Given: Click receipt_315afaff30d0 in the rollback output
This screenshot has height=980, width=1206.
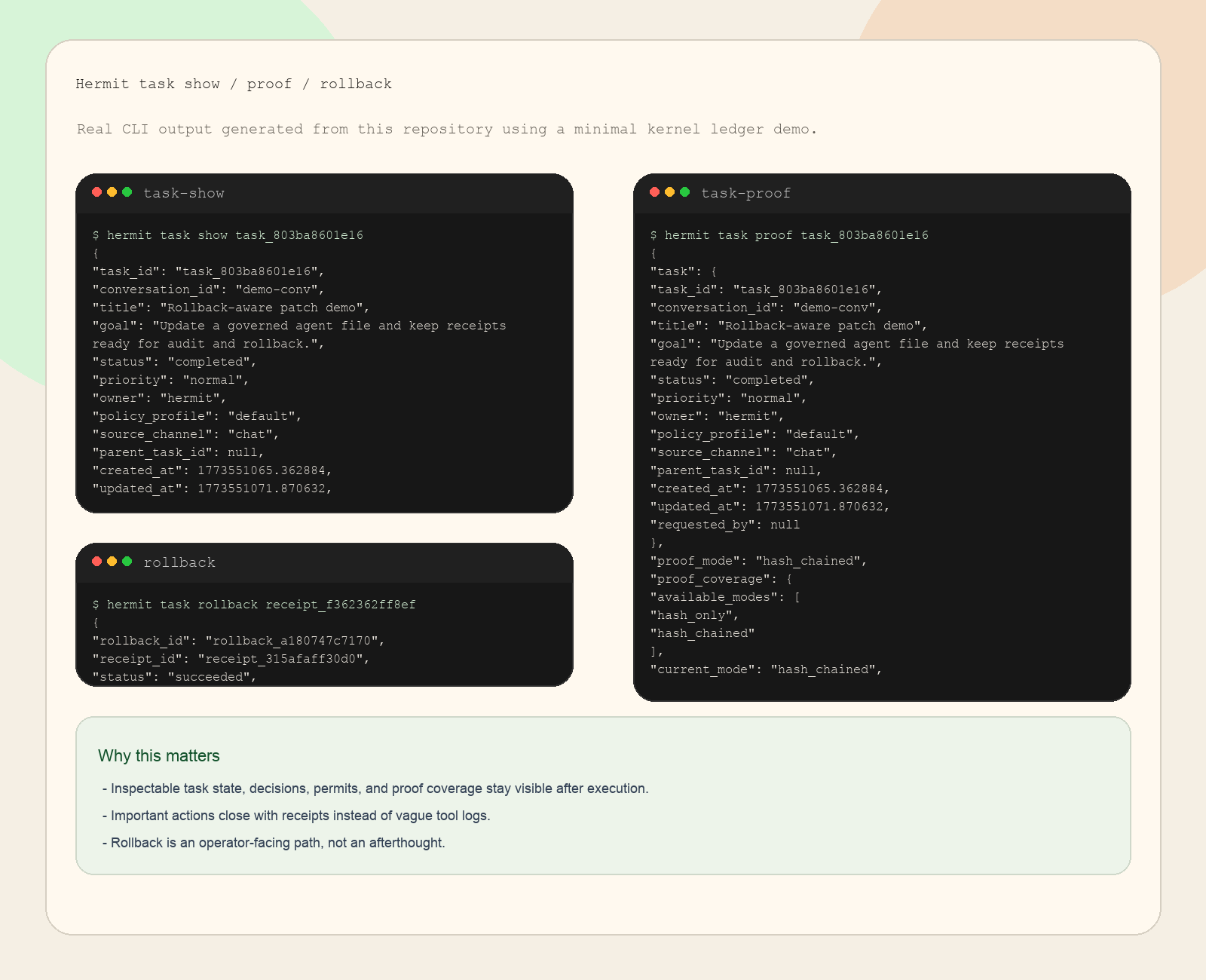Looking at the screenshot, I should point(281,658).
